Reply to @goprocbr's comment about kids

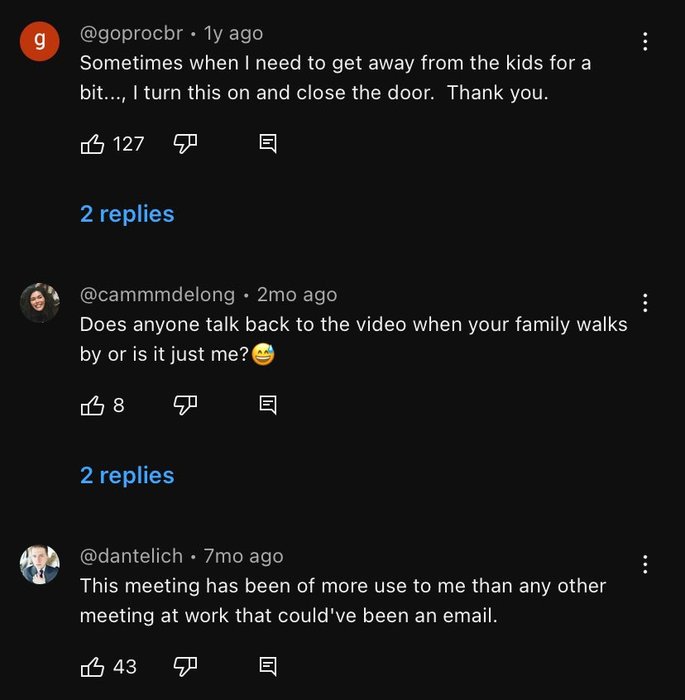click(267, 144)
